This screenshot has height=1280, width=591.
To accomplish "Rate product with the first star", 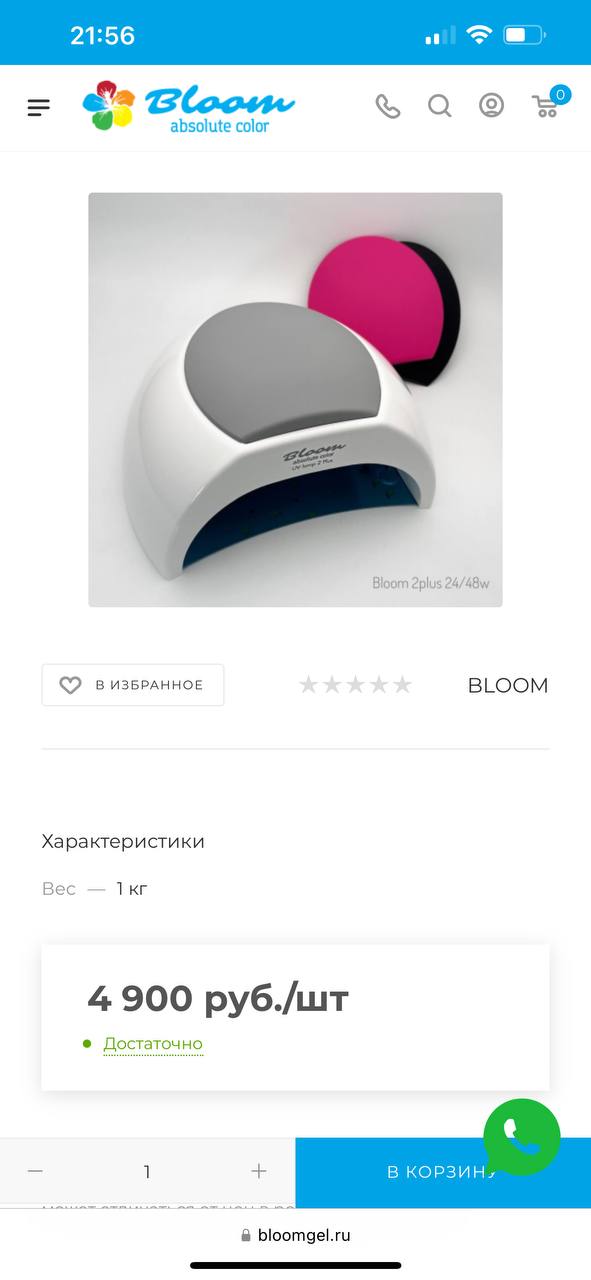I will 308,685.
